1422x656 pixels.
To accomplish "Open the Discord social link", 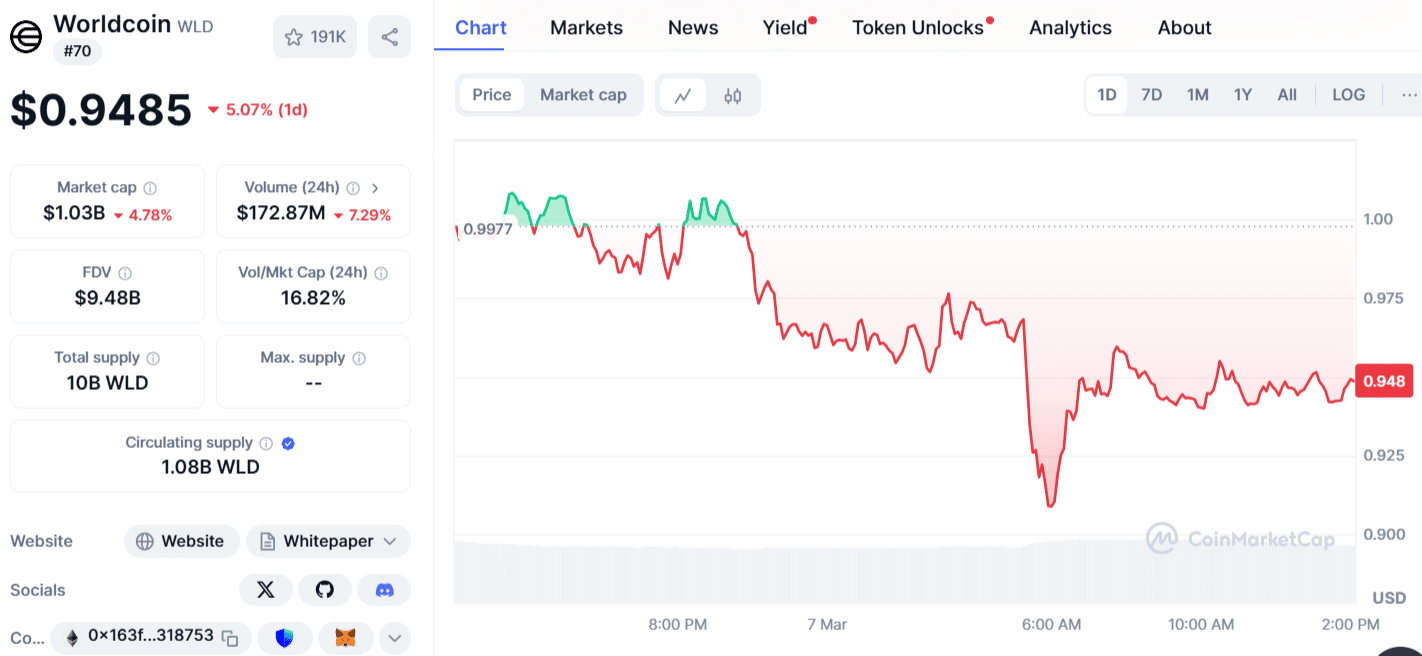I will 384,590.
